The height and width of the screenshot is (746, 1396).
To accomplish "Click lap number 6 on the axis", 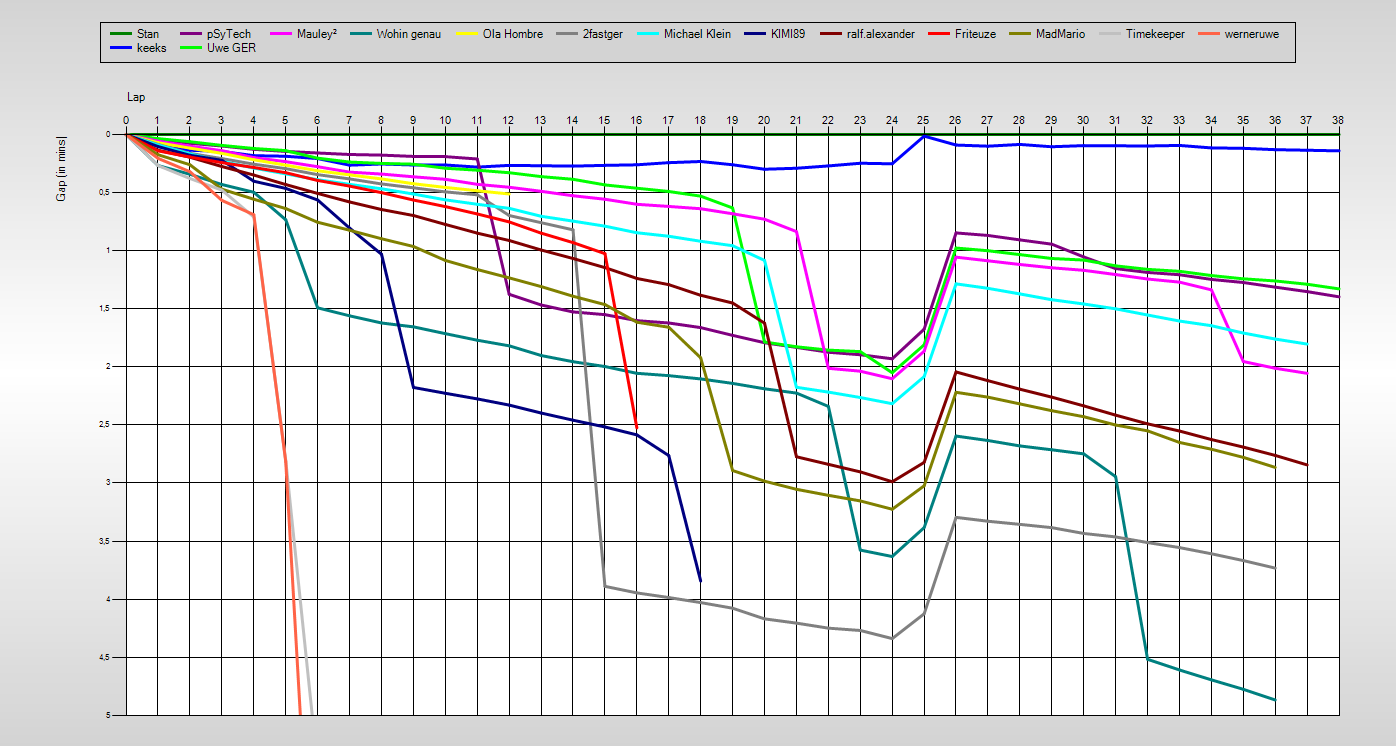I will pyautogui.click(x=317, y=121).
